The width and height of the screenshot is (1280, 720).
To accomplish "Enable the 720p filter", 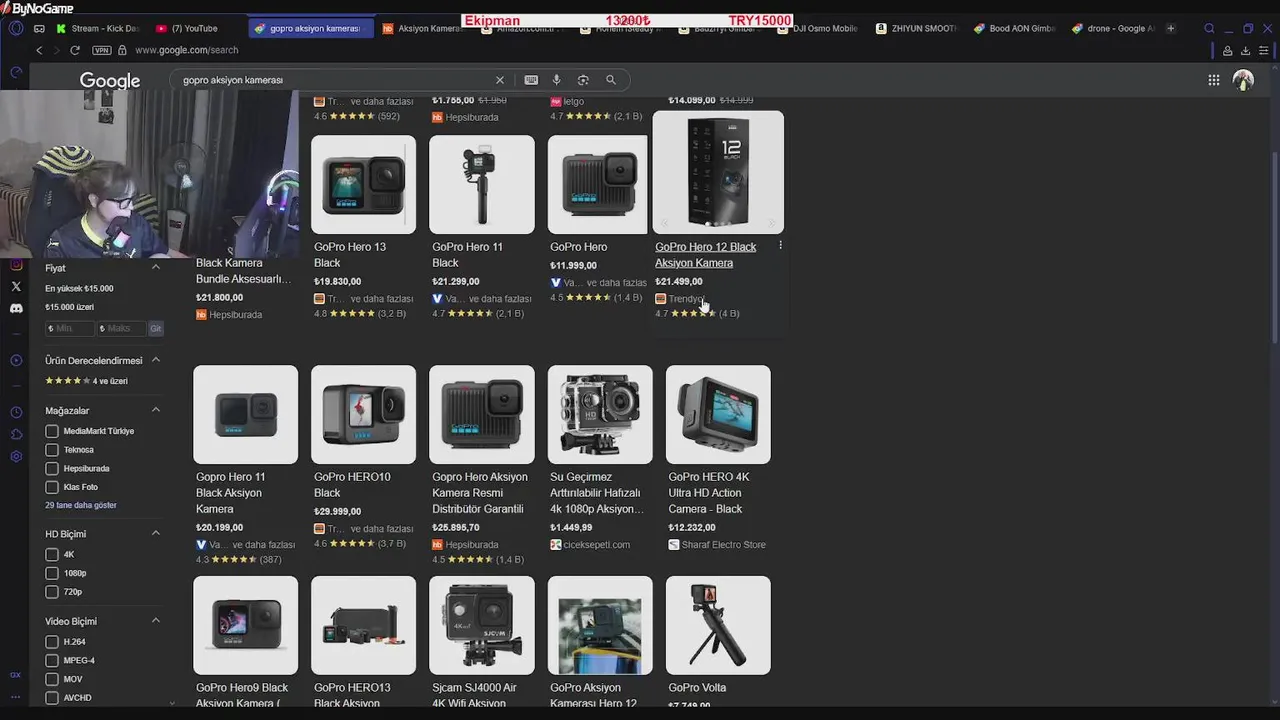I will click(x=52, y=592).
